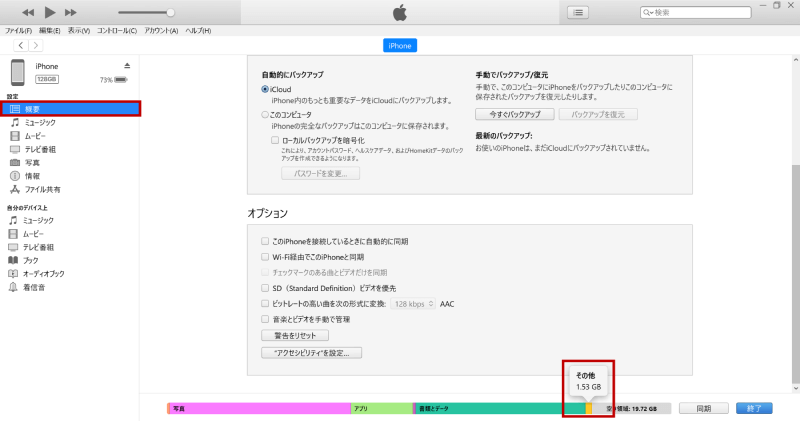
Task: Click the play button
Action: click(x=49, y=12)
